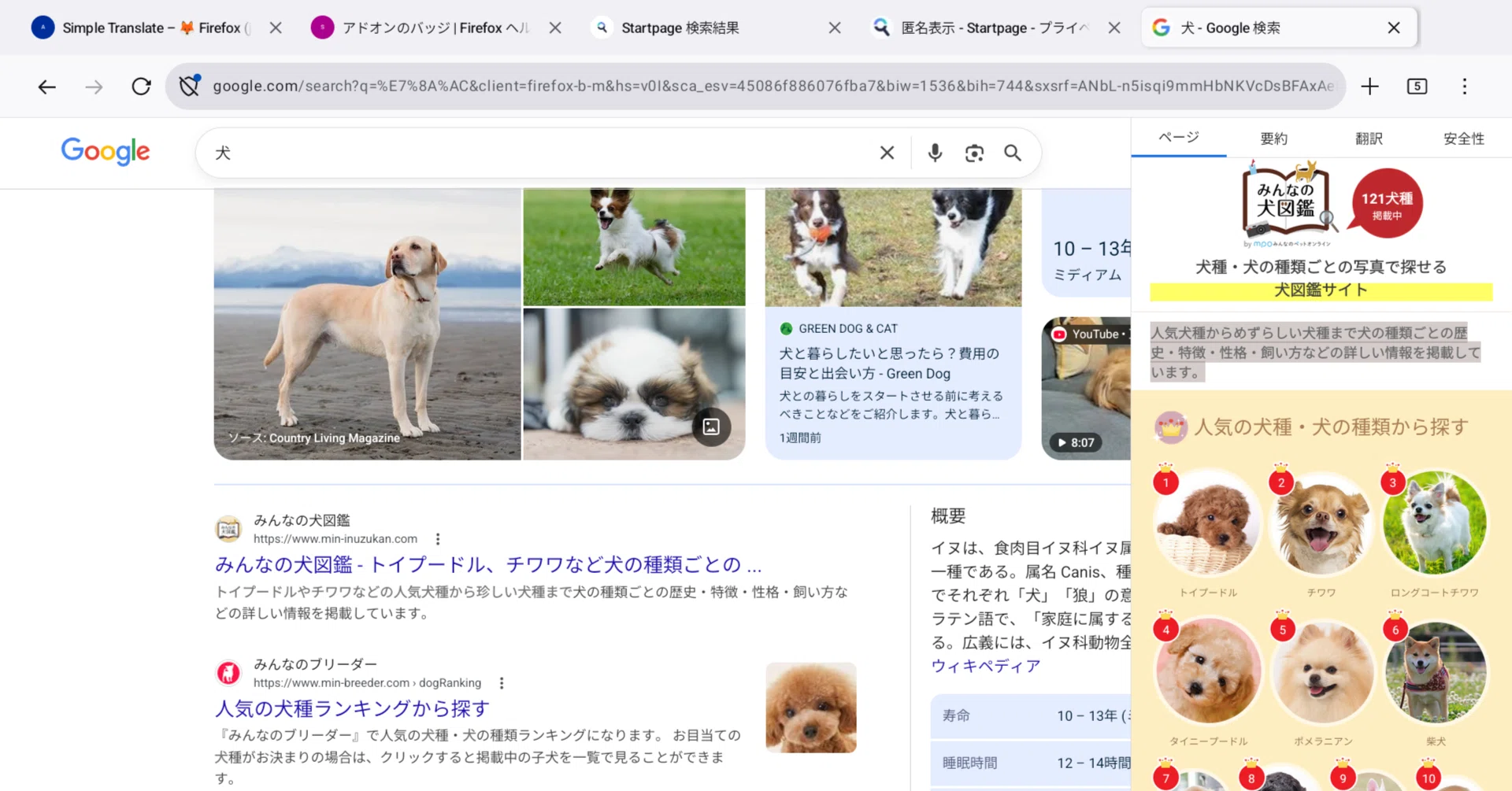This screenshot has height=791, width=1512.
Task: Play the 8:07 YouTube video
Action: coord(1087,389)
